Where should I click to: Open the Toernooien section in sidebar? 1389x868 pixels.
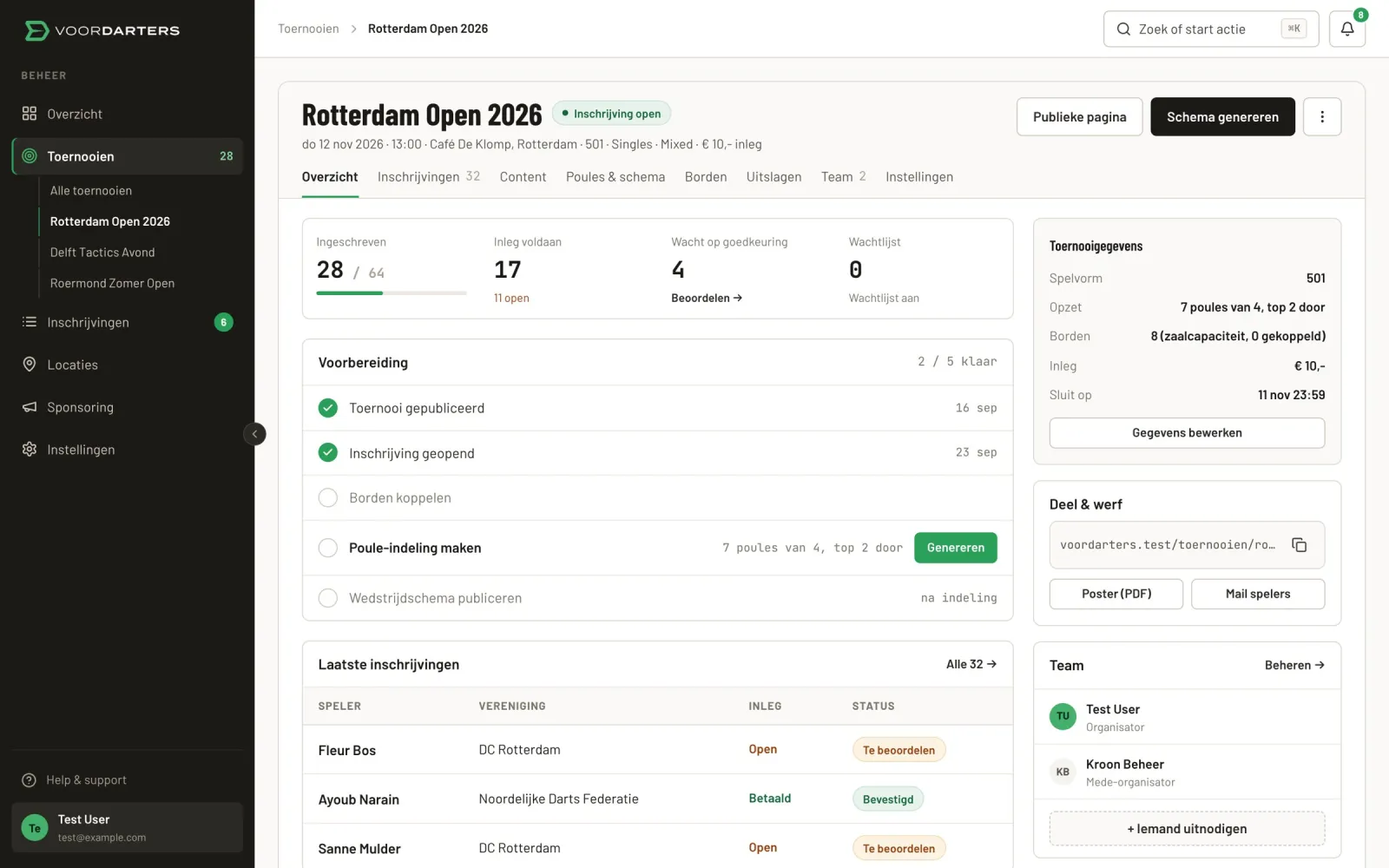[x=127, y=156]
